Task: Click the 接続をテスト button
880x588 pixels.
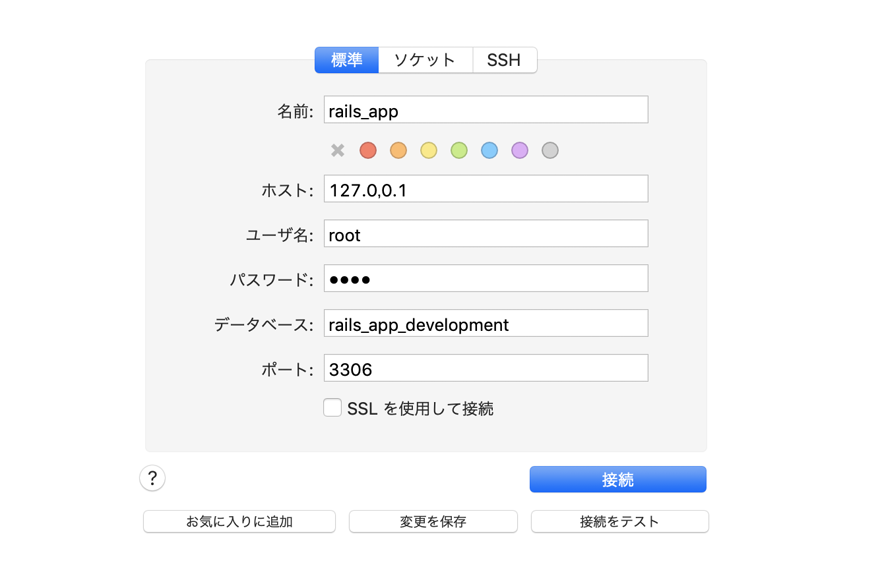Action: [619, 521]
